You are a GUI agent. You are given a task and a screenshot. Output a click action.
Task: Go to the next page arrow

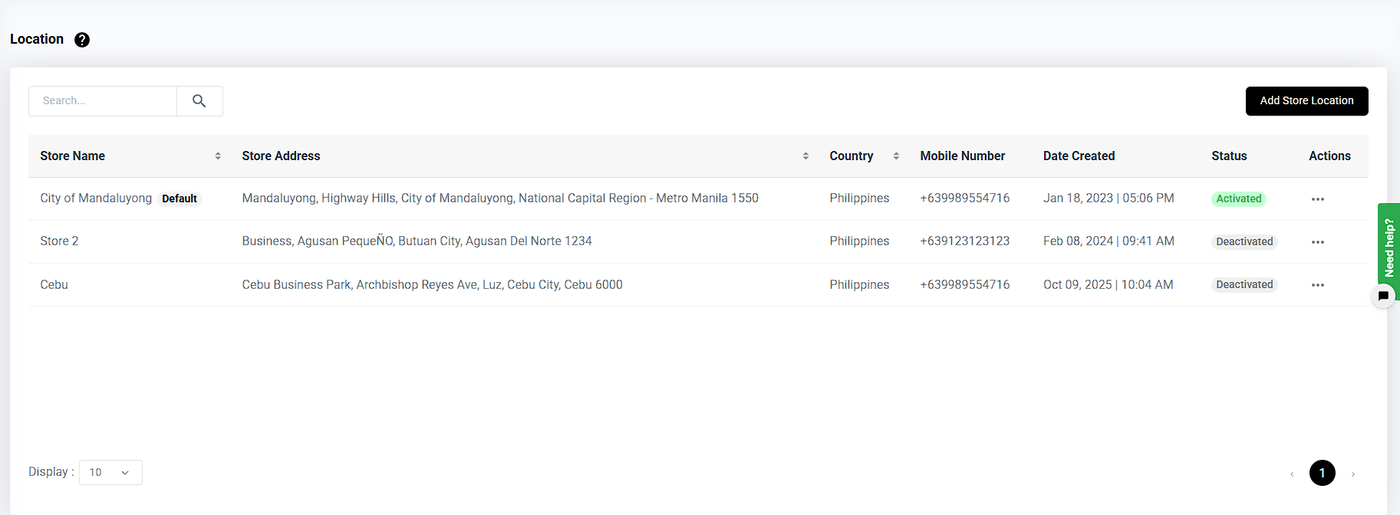(1353, 473)
